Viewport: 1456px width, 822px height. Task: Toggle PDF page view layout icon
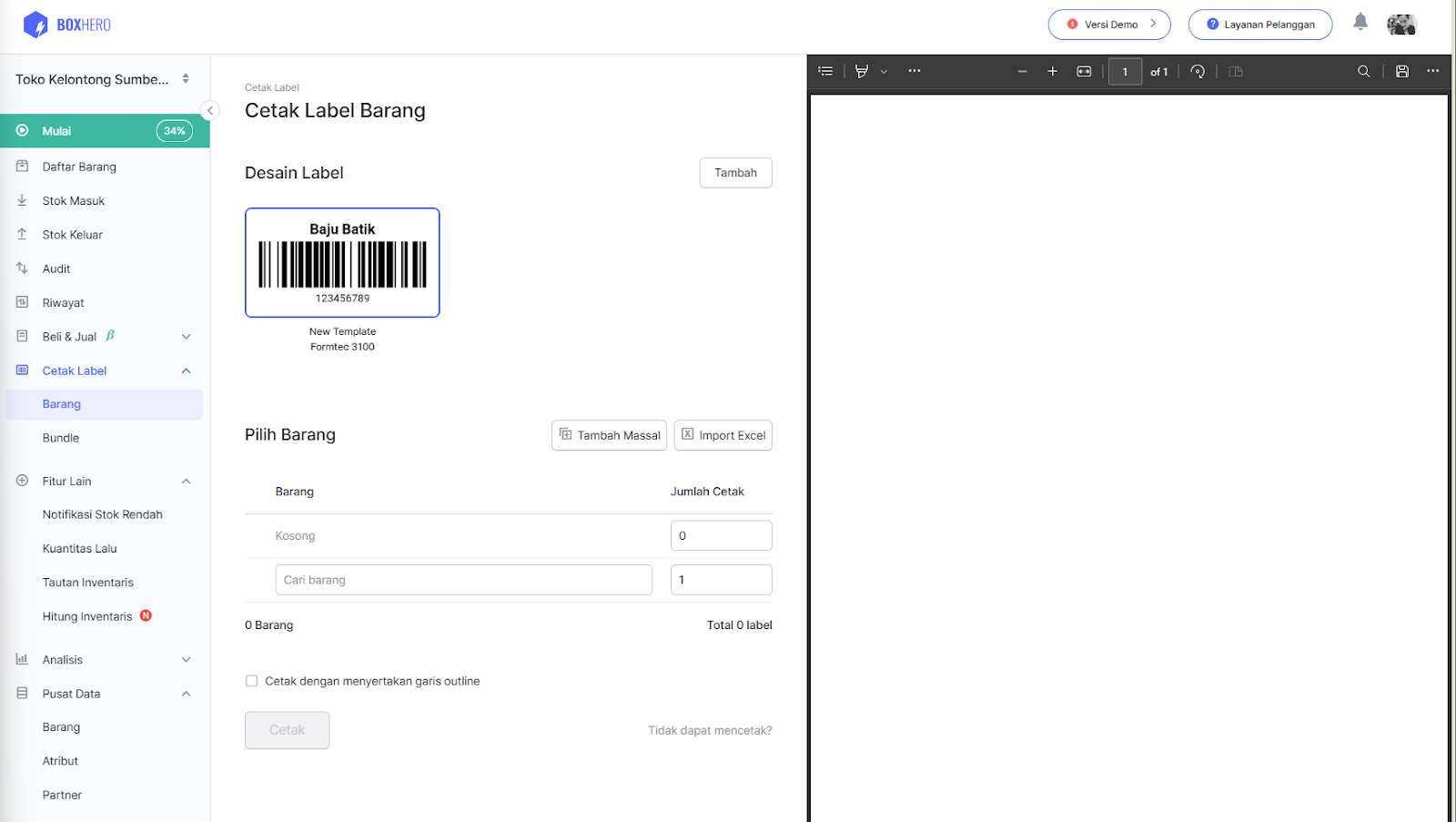coord(1236,71)
